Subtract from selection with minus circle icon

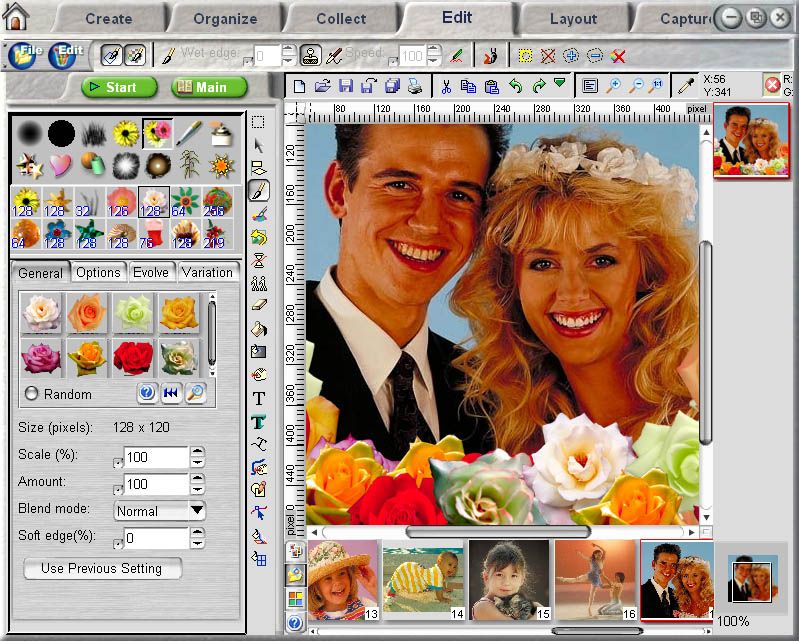[x=595, y=56]
